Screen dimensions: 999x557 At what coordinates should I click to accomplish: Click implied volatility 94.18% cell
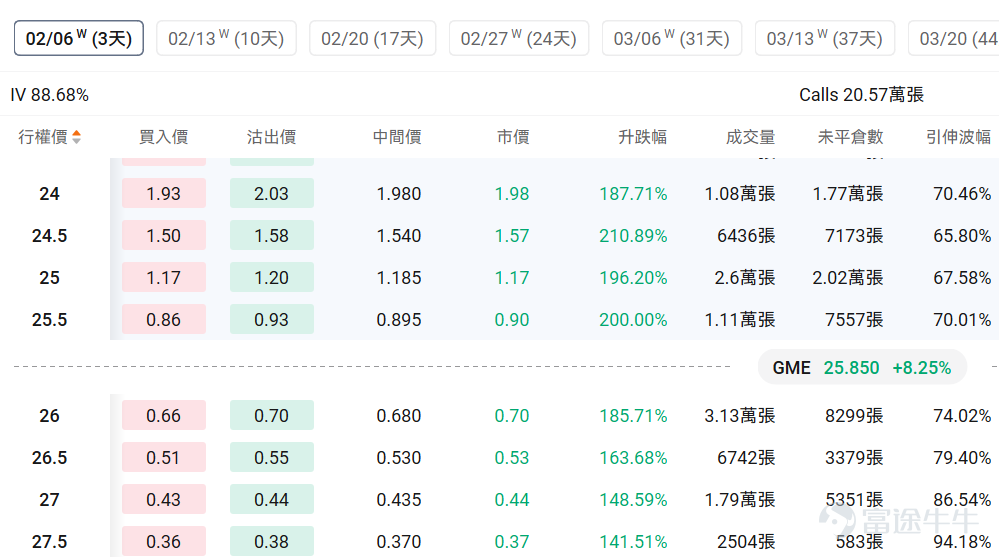[x=962, y=542]
